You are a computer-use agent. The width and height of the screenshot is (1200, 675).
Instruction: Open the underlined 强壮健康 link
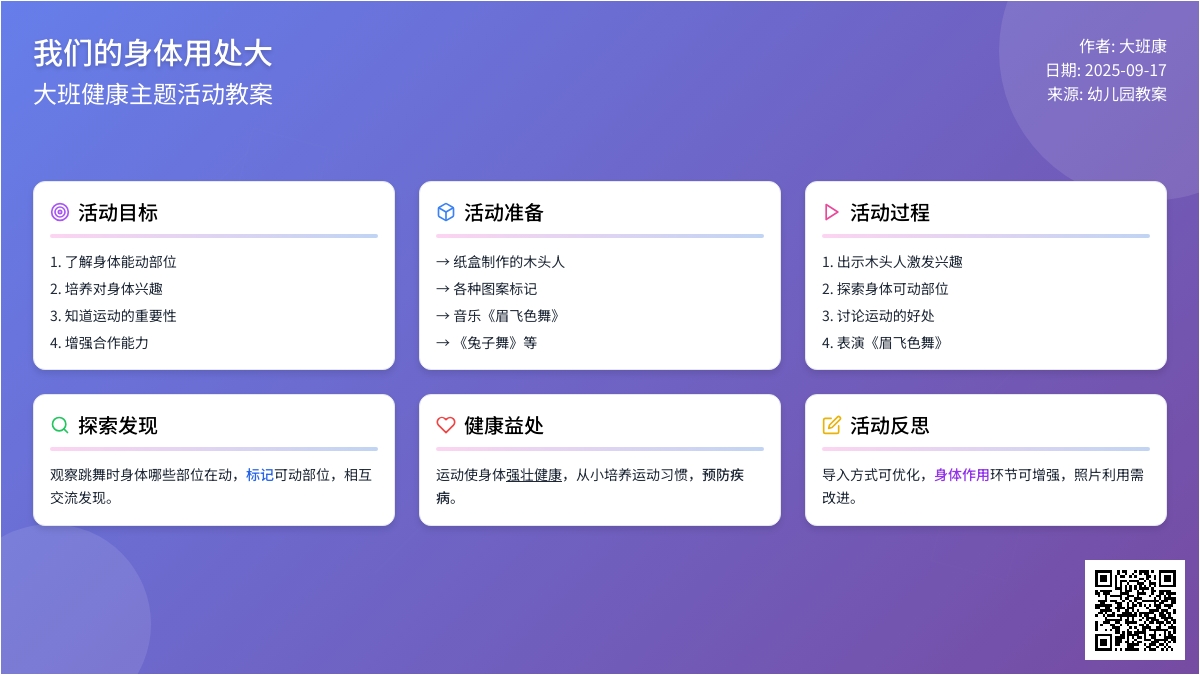(x=534, y=475)
